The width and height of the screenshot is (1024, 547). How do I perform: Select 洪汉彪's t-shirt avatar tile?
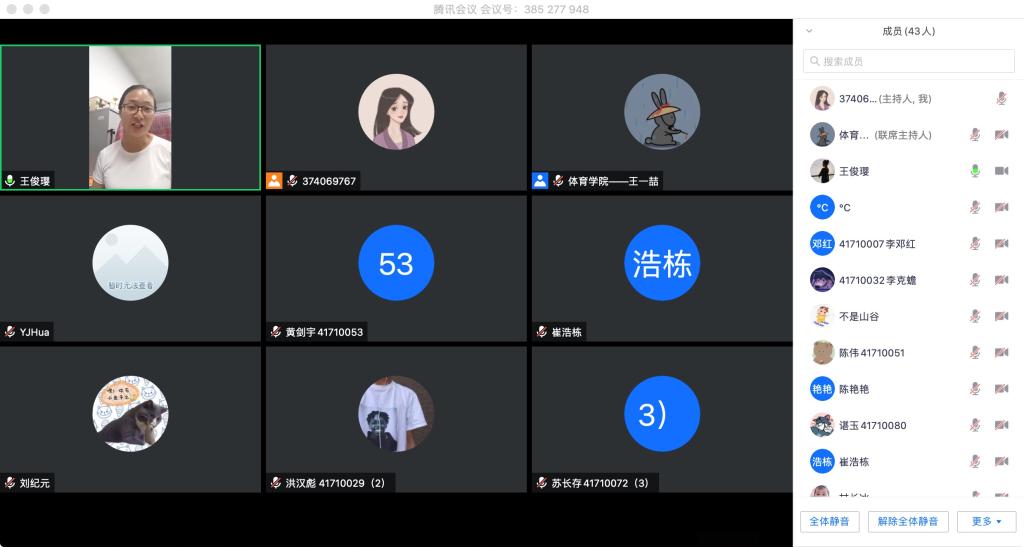point(396,413)
